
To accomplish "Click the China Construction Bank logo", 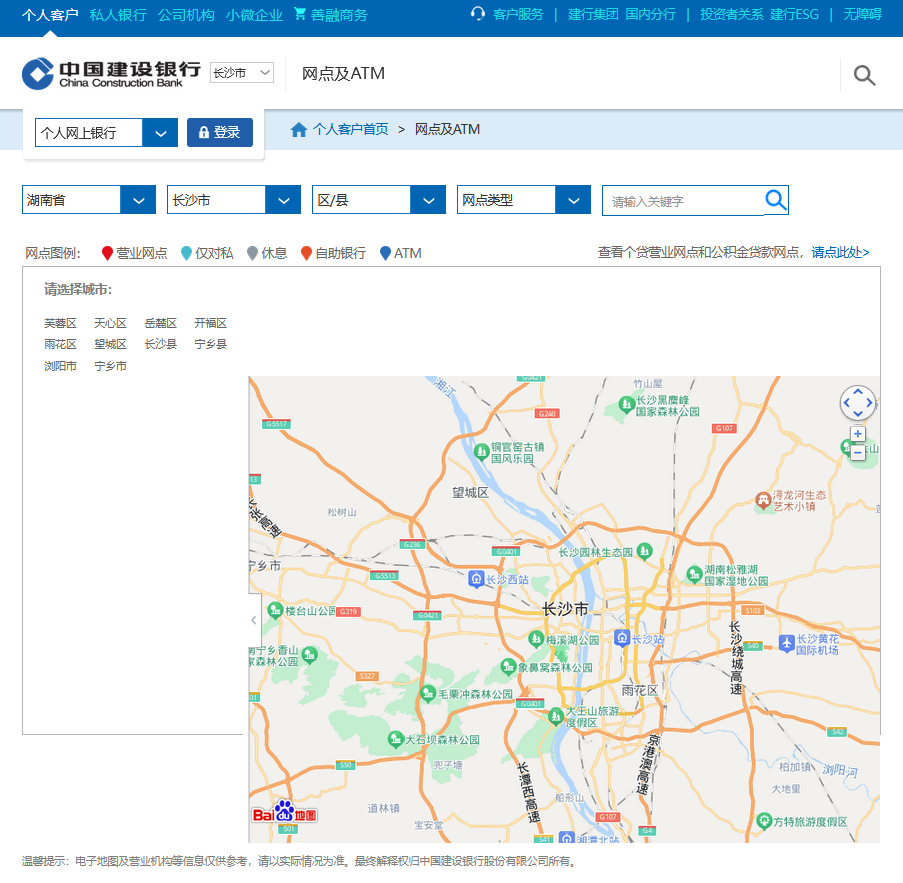I will pos(111,74).
